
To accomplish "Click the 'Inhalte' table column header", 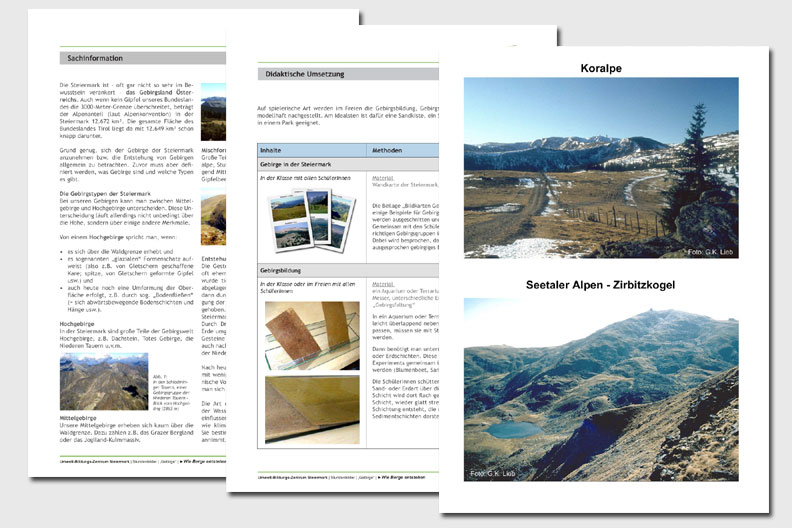I will point(312,150).
